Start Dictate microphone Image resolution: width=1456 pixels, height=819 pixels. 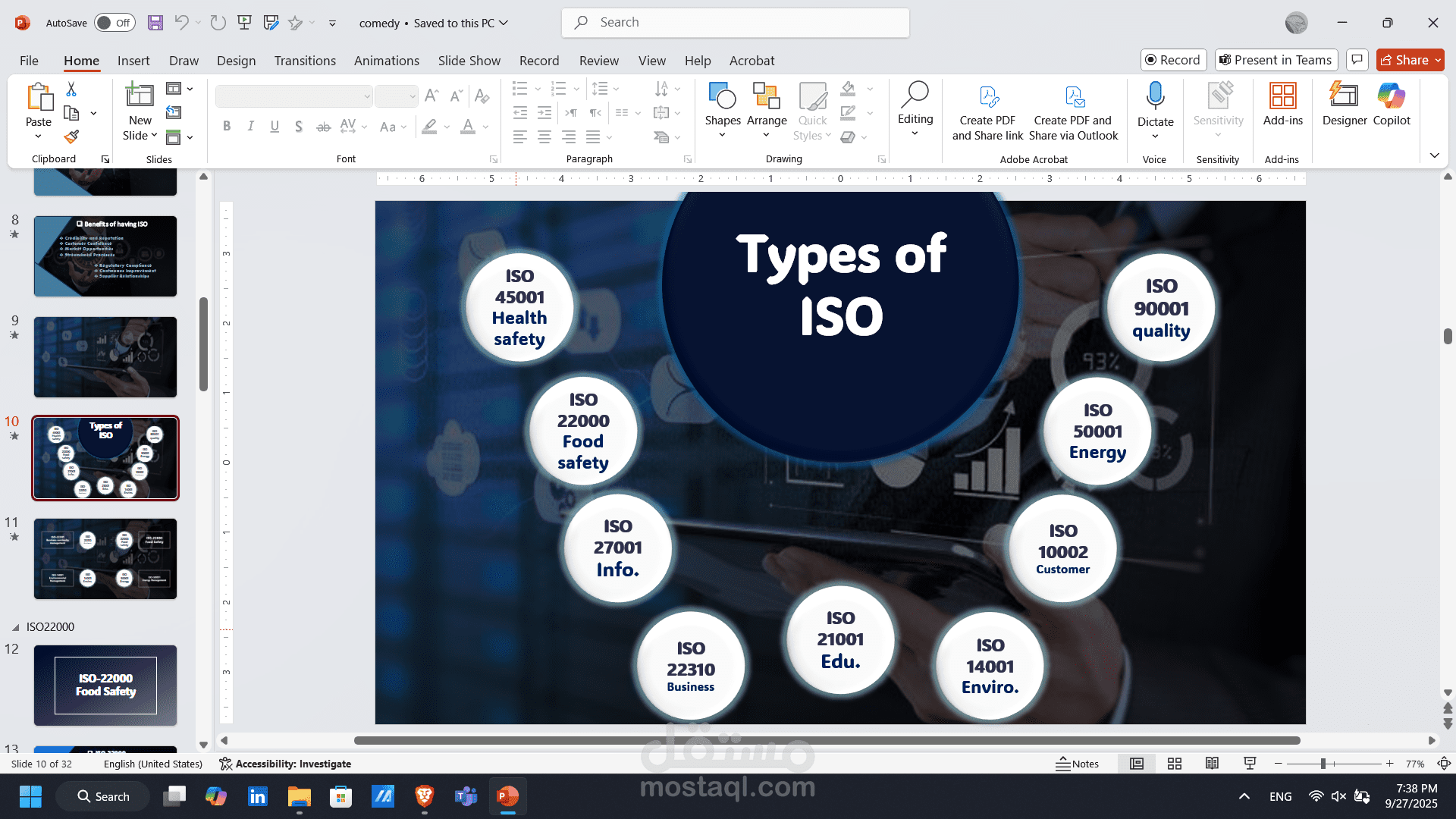(x=1155, y=96)
